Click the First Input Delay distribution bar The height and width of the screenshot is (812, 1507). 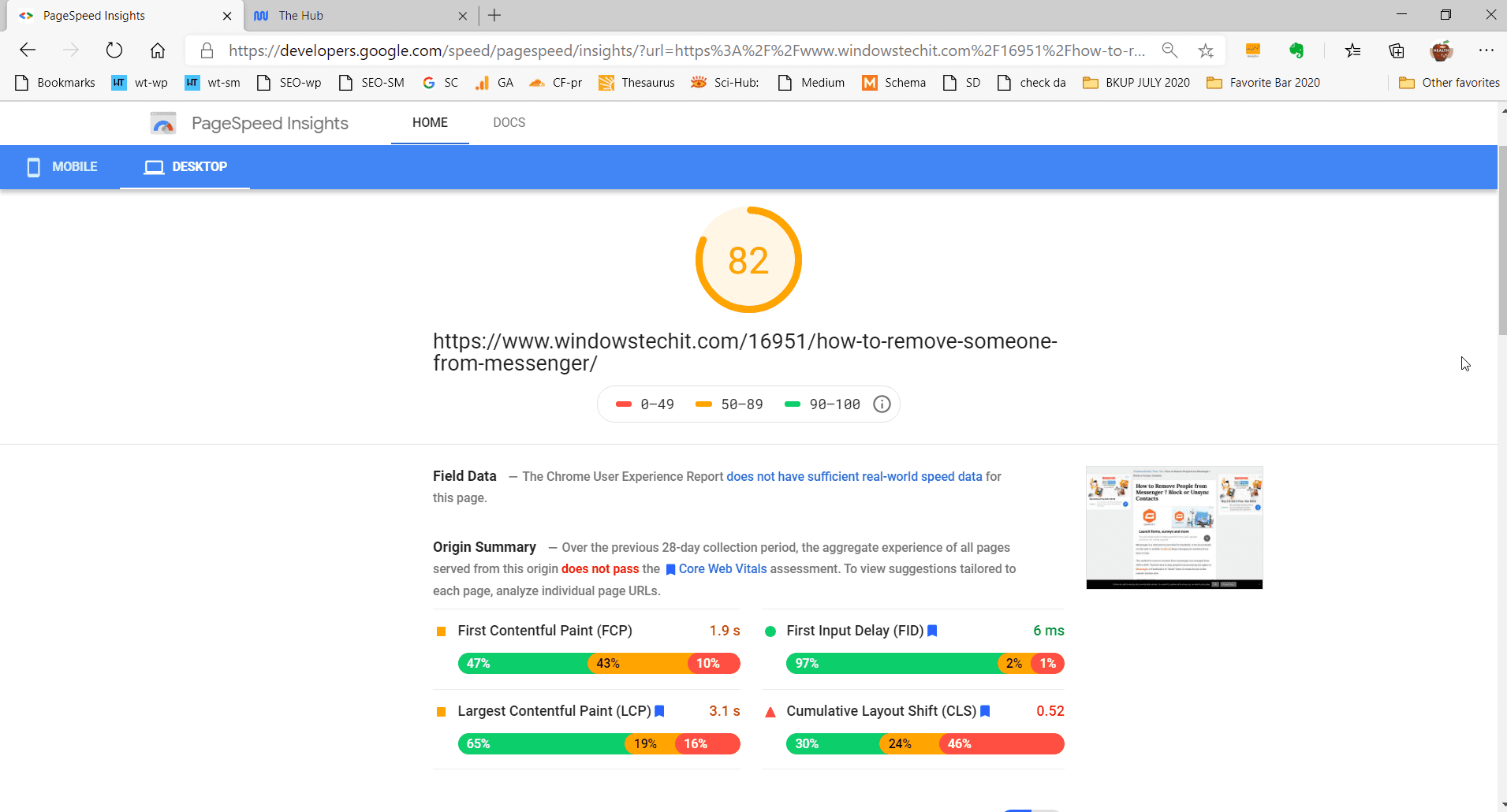click(x=925, y=664)
